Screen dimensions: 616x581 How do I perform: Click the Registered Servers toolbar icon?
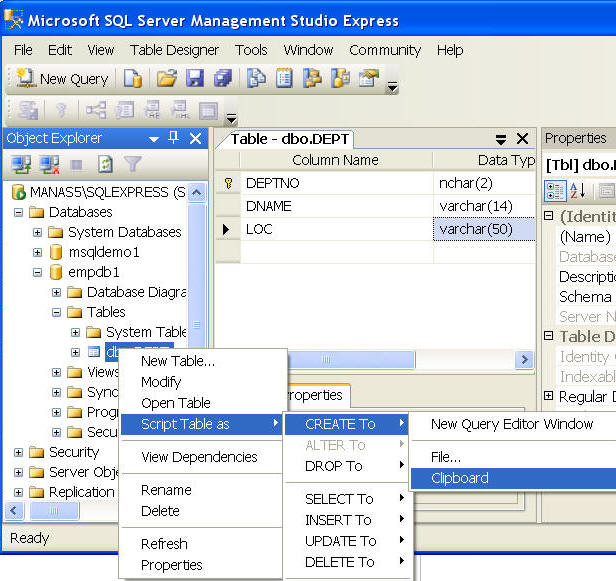coord(256,78)
